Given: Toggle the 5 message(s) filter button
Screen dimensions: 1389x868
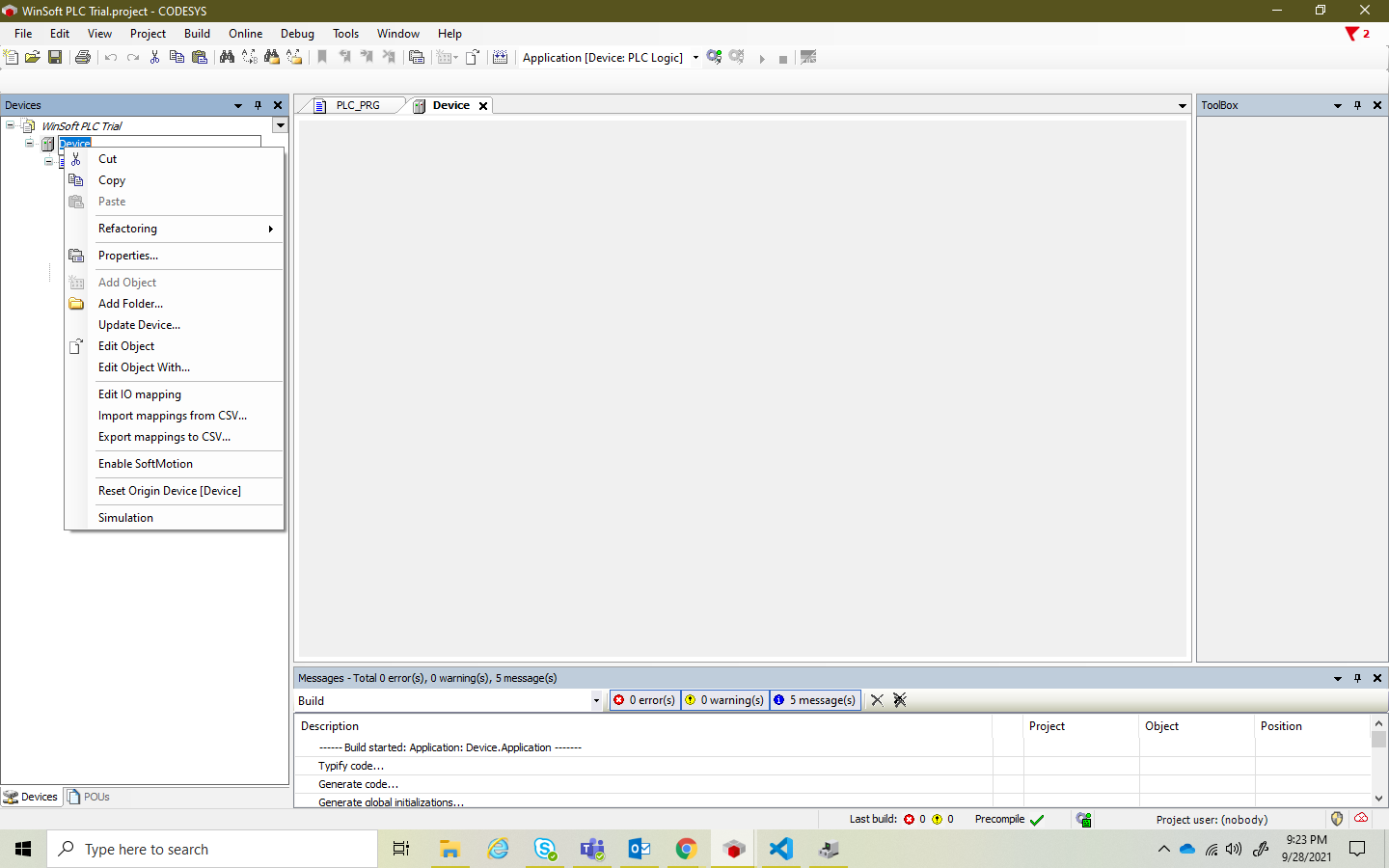Looking at the screenshot, I should pyautogui.click(x=815, y=700).
